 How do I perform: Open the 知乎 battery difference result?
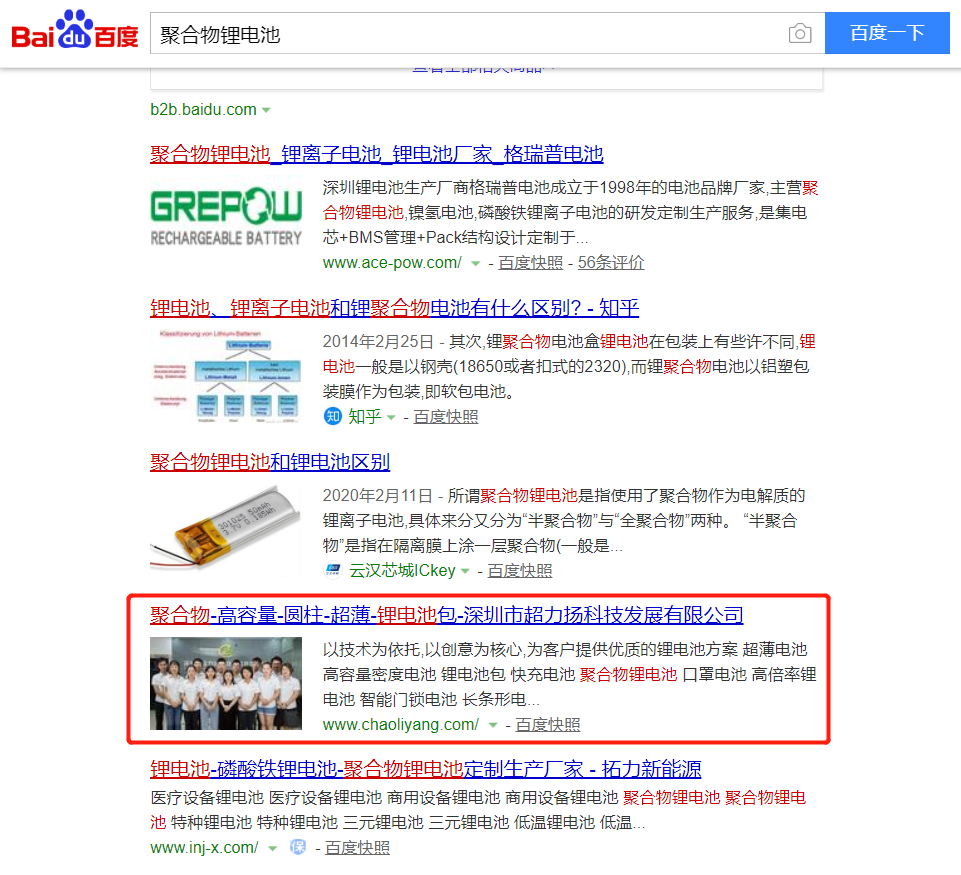[x=394, y=308]
